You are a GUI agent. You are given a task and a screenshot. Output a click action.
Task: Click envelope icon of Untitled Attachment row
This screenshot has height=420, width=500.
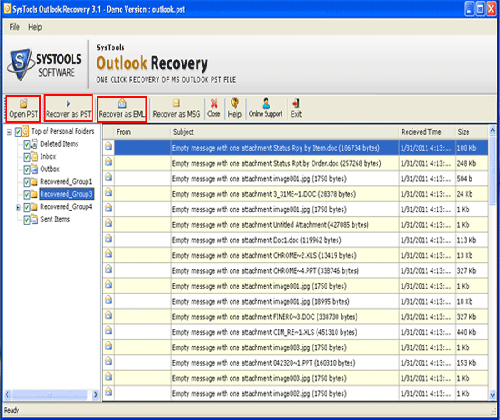108,223
